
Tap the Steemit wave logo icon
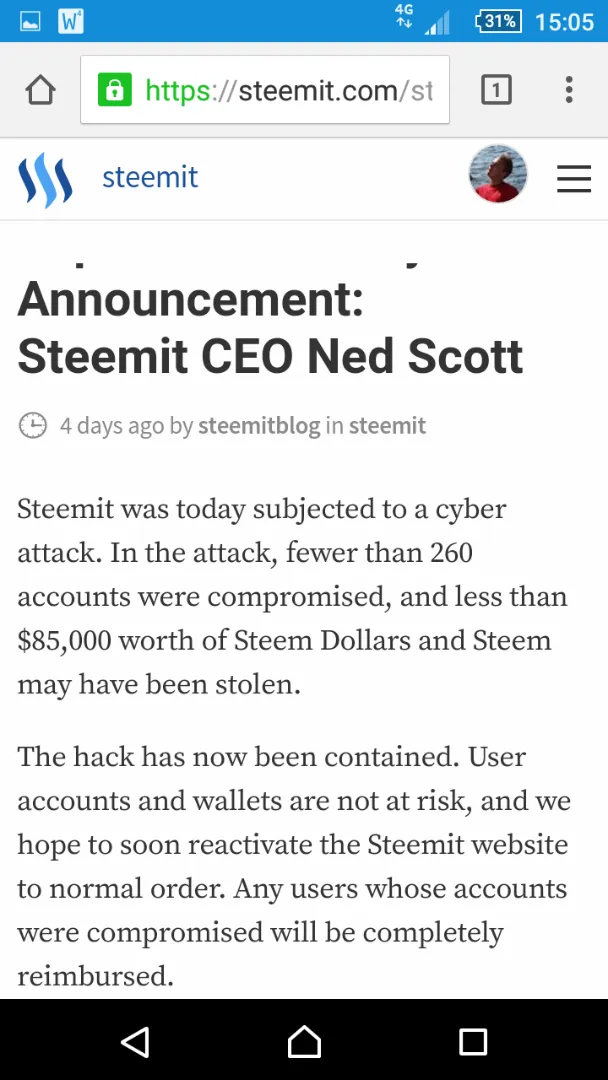[x=45, y=178]
